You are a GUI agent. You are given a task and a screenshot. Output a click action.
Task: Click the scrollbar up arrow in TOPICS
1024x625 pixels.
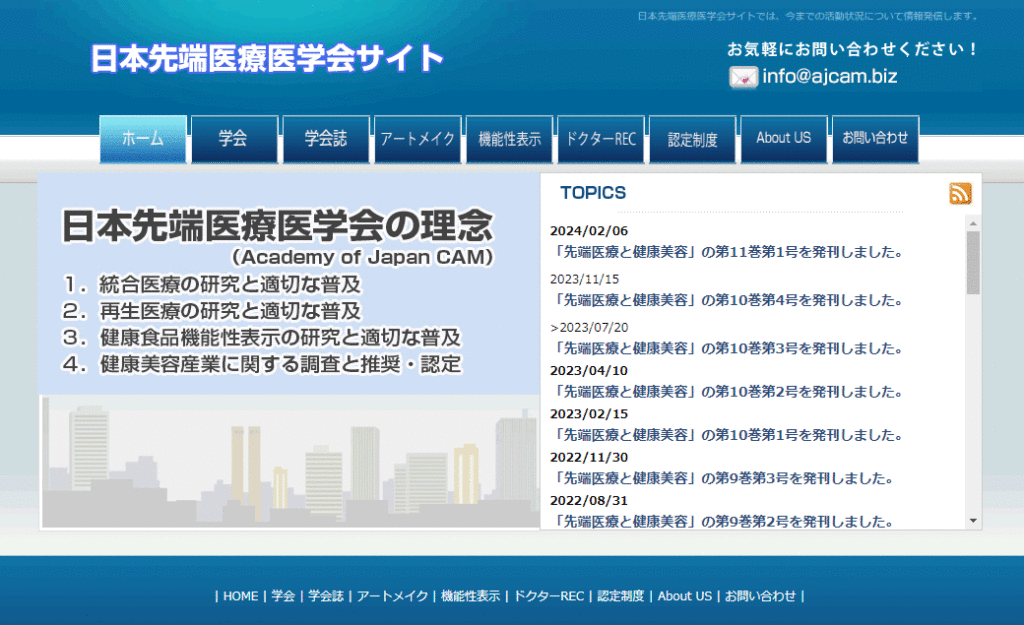[971, 224]
